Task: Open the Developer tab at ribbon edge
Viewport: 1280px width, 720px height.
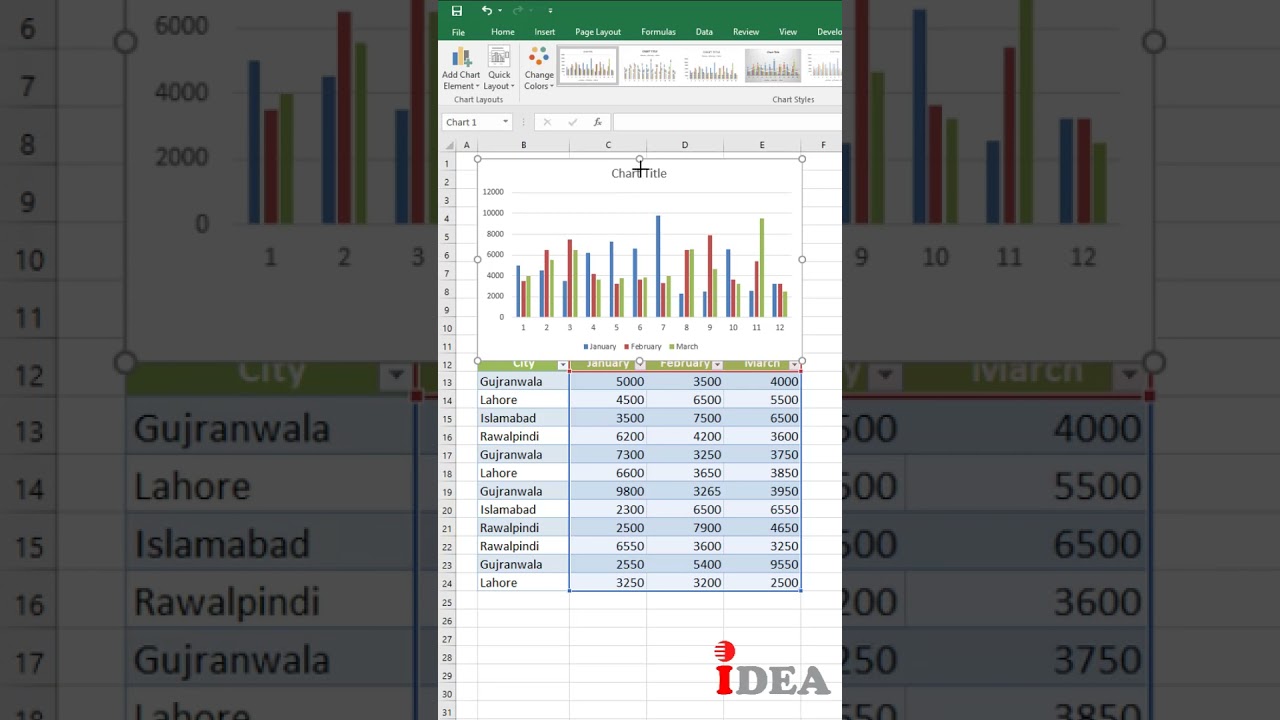Action: click(x=829, y=32)
